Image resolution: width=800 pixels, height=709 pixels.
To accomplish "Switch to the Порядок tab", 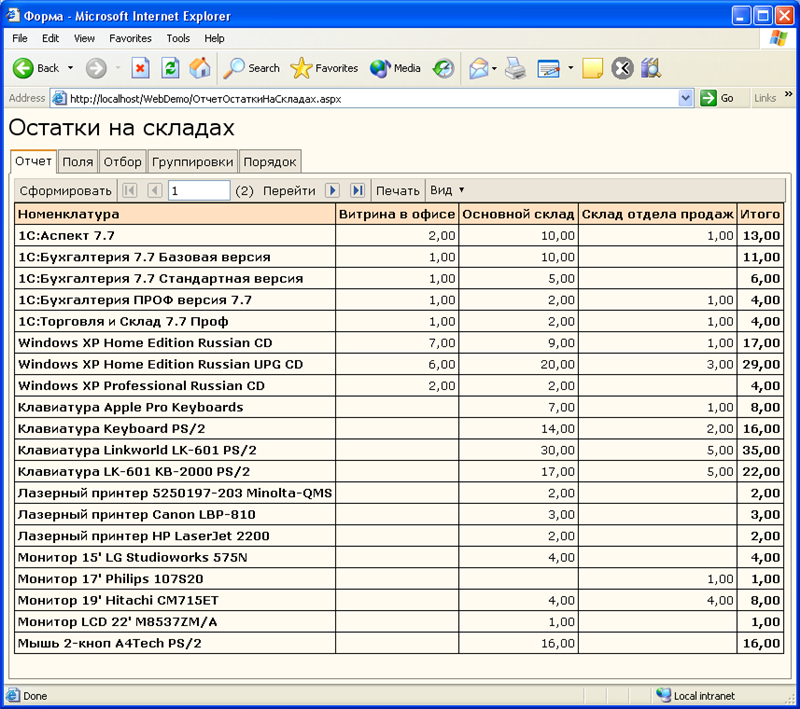I will pos(270,162).
